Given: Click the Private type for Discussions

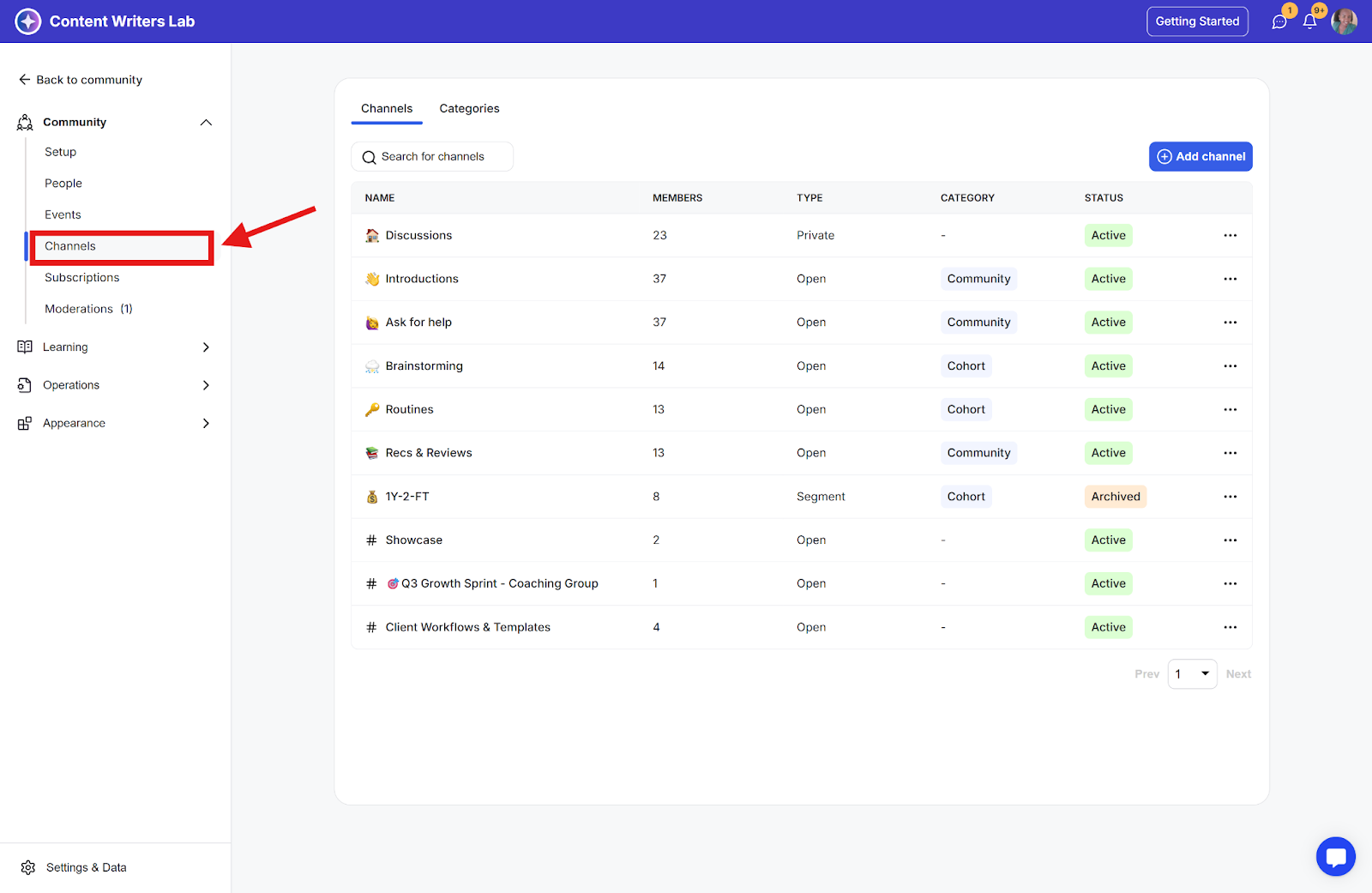Looking at the screenshot, I should (x=815, y=235).
